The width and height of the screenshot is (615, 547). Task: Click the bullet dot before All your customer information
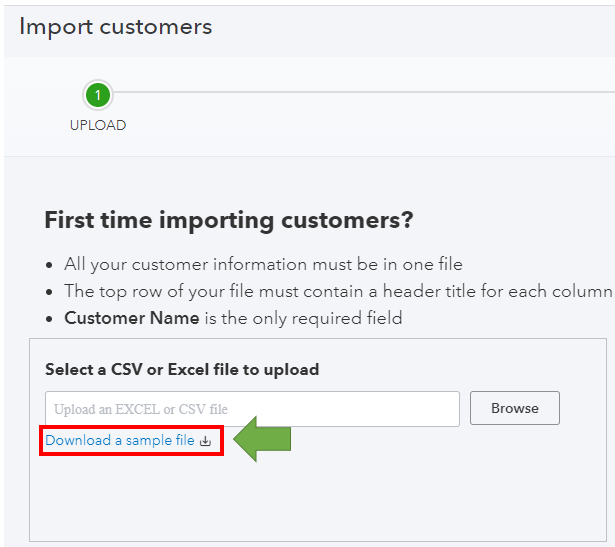coord(51,265)
